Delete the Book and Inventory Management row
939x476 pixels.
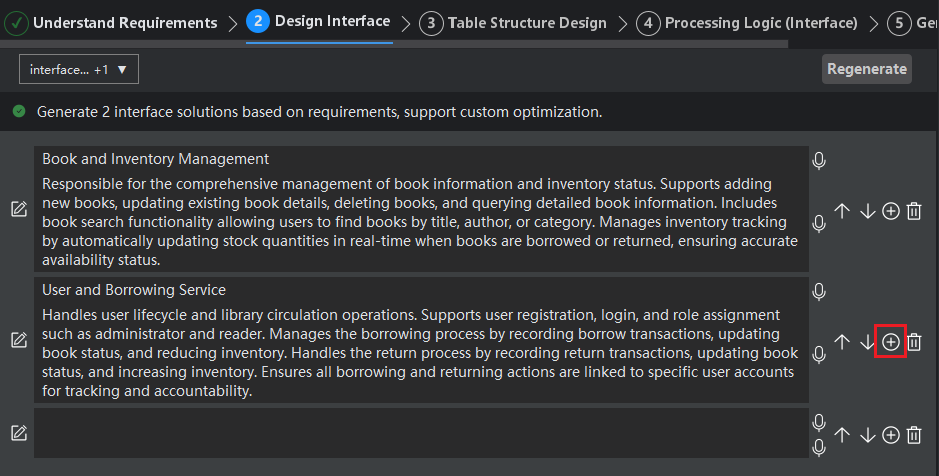click(914, 211)
